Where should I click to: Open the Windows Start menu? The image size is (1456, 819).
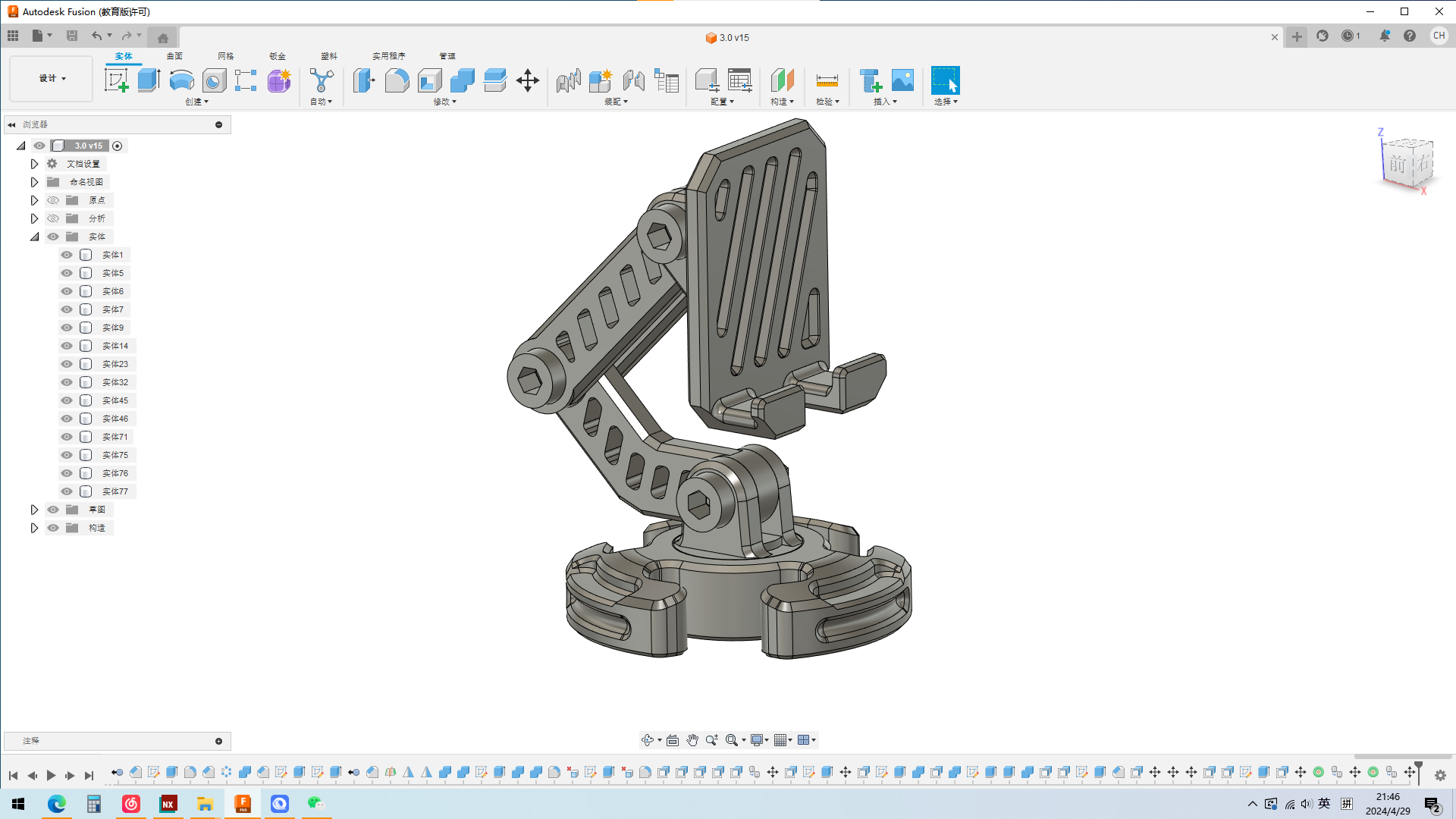[18, 804]
